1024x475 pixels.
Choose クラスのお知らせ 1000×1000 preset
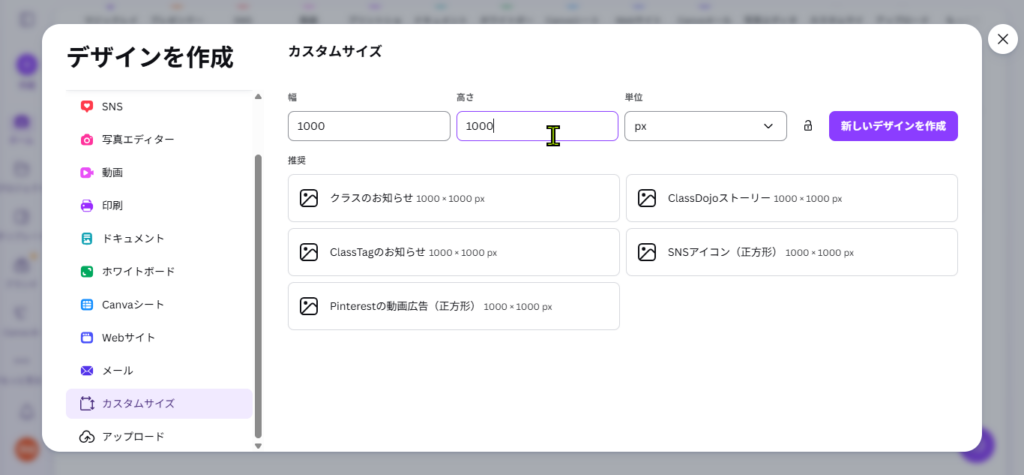coord(454,198)
